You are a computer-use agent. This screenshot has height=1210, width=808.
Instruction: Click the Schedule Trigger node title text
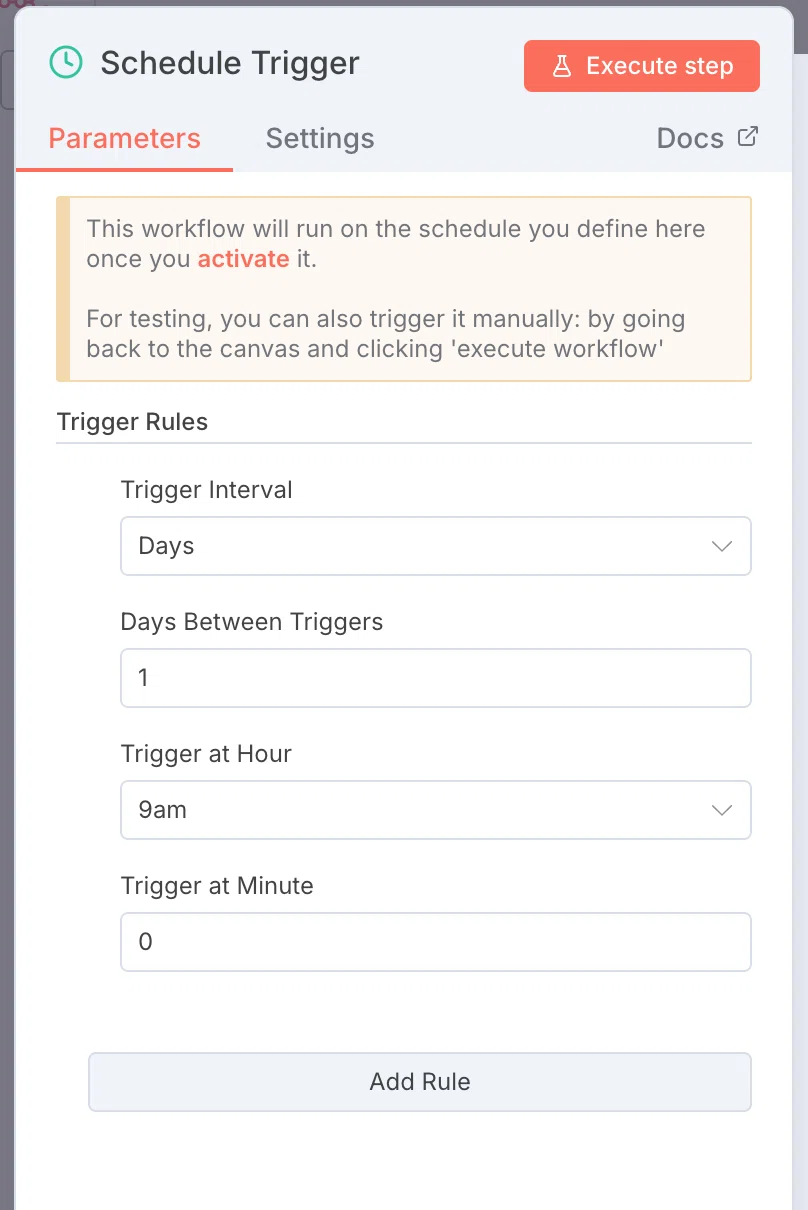click(x=230, y=63)
